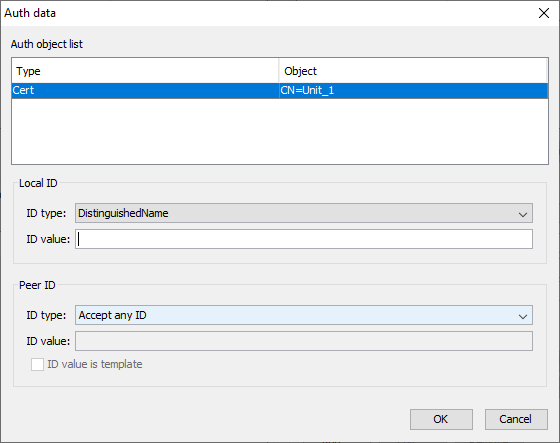Click the 'ID value is template' label text

[x=95, y=364]
